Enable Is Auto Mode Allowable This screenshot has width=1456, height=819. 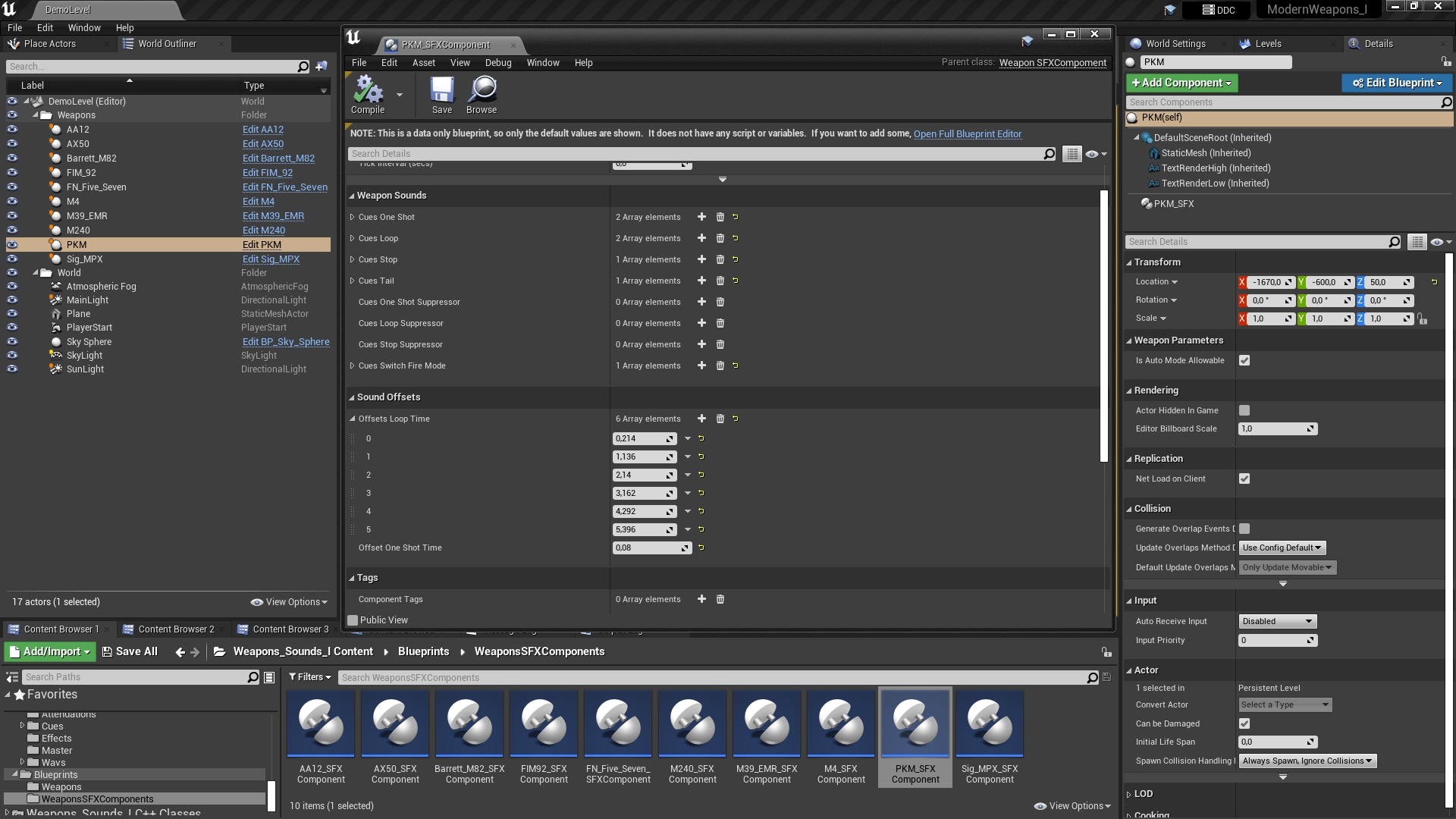(1244, 360)
